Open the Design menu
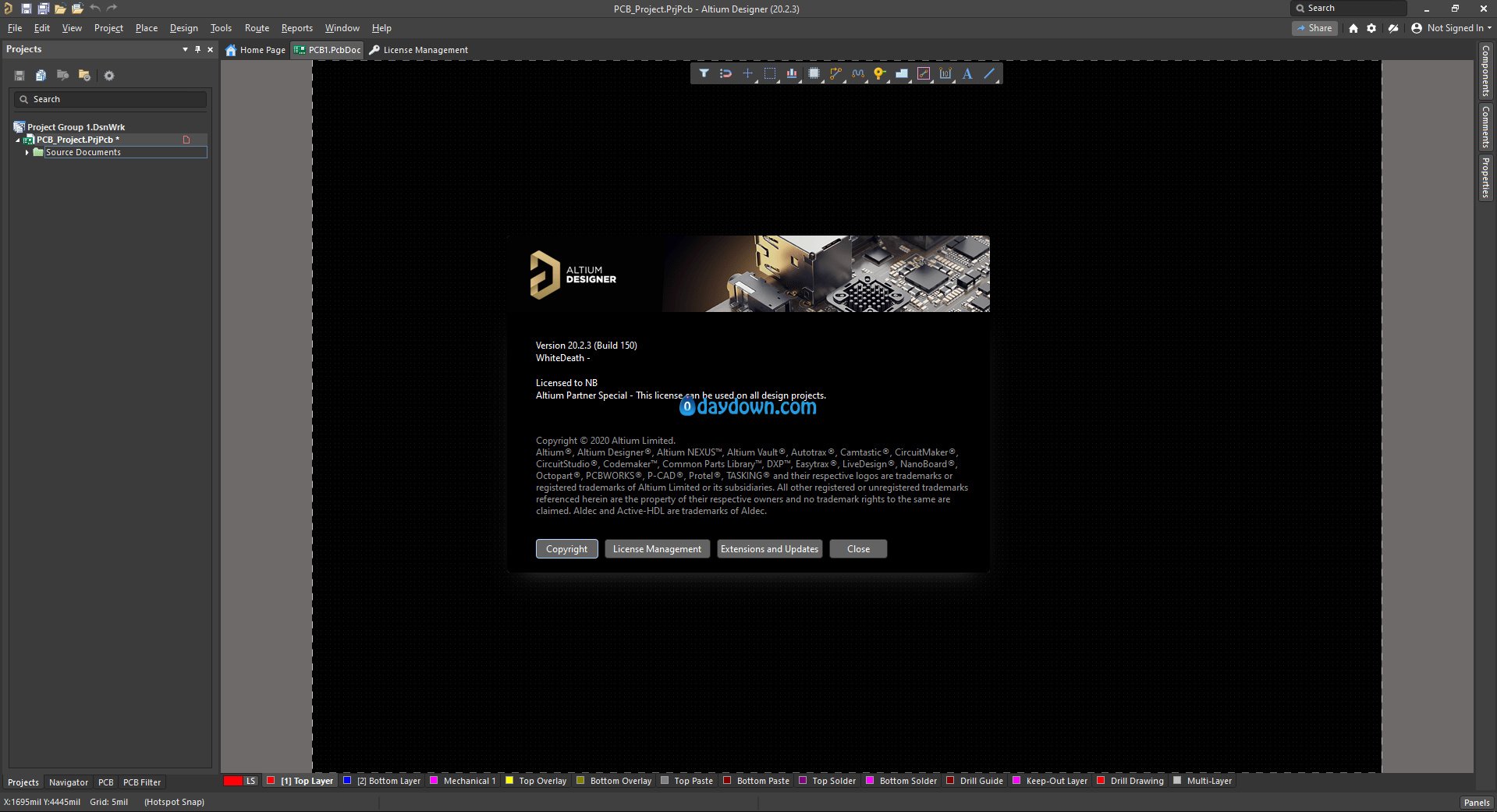The image size is (1497, 812). click(183, 28)
